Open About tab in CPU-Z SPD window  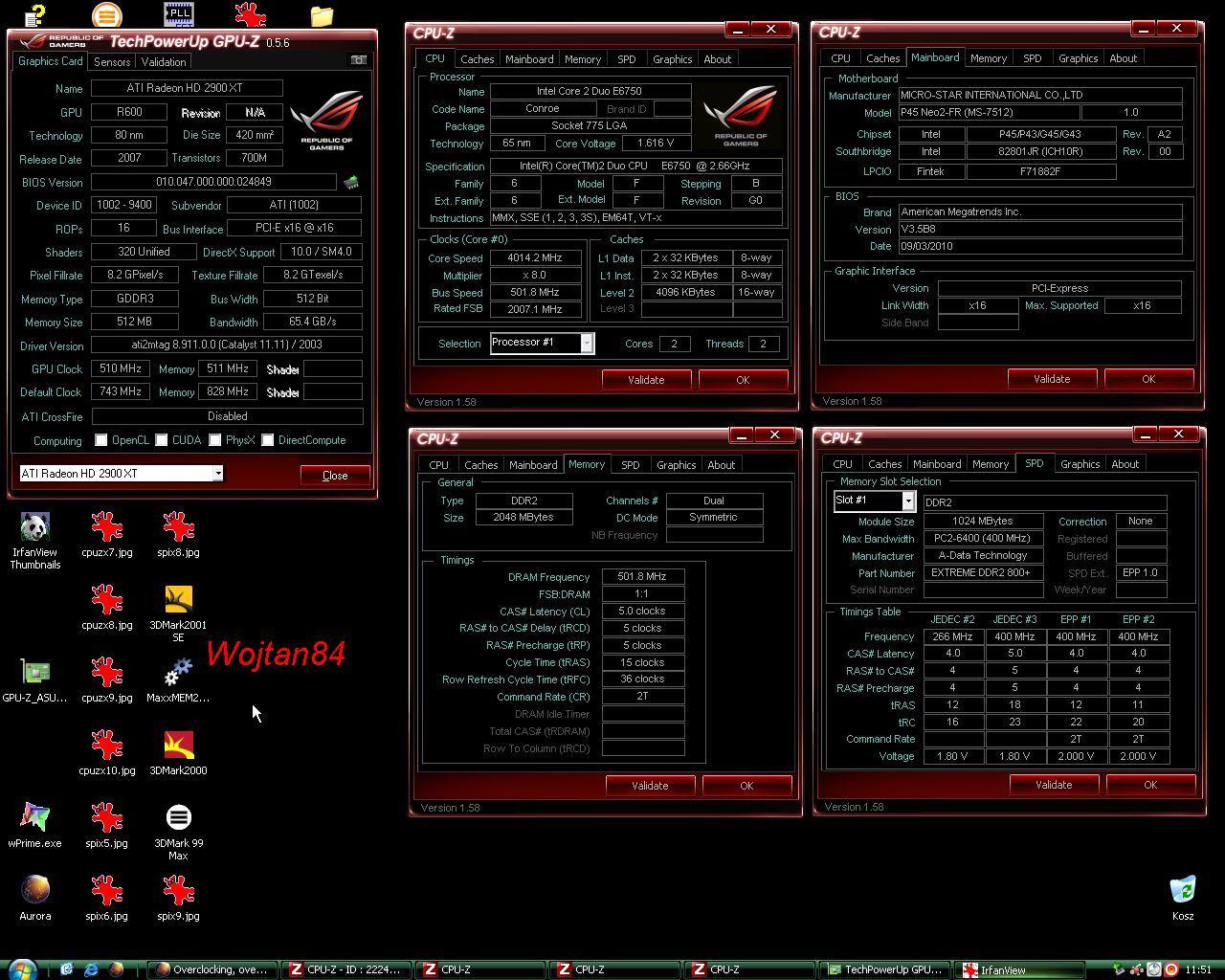coord(1125,464)
